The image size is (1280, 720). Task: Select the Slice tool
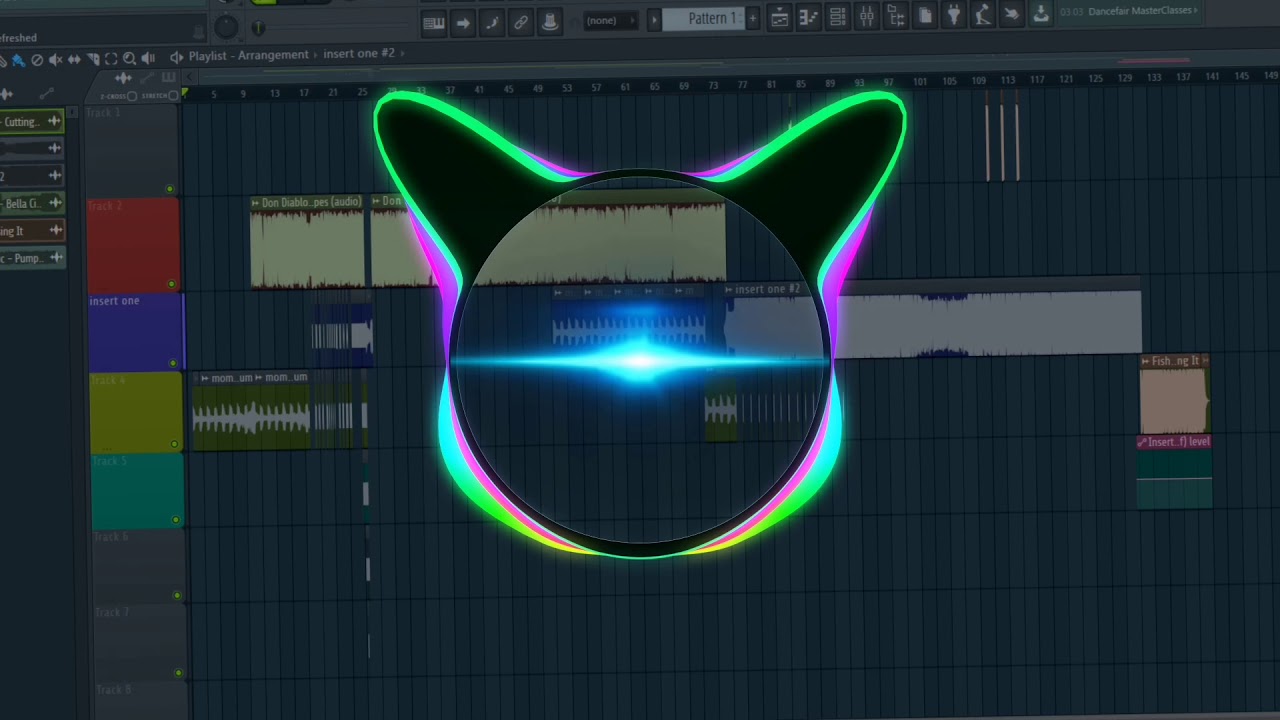pos(93,59)
